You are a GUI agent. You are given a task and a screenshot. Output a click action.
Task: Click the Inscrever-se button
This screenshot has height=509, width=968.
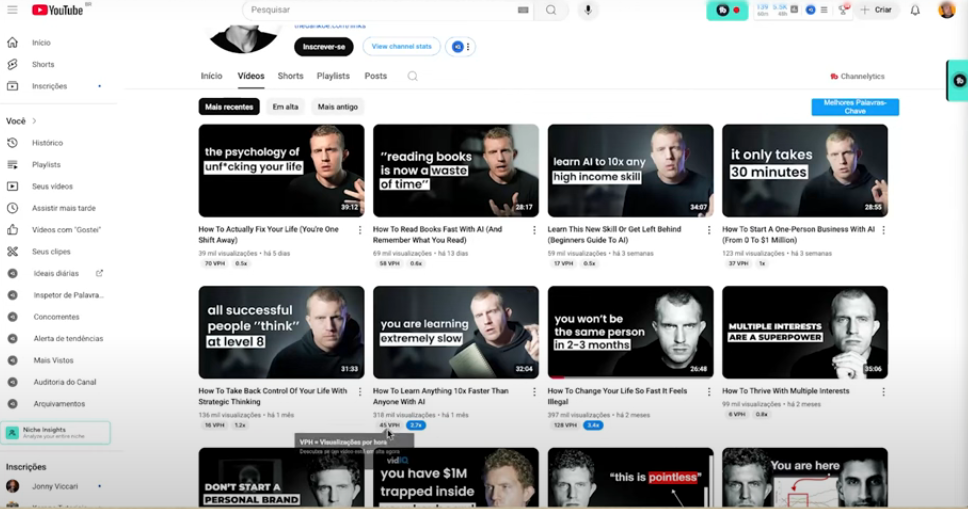[323, 46]
